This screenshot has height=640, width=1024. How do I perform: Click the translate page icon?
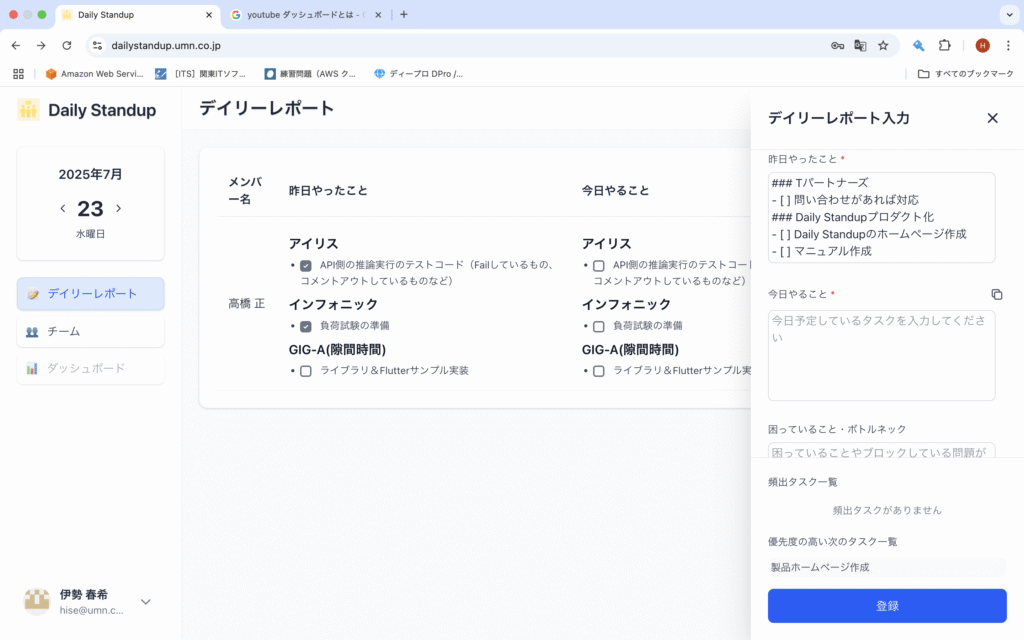[x=860, y=45]
